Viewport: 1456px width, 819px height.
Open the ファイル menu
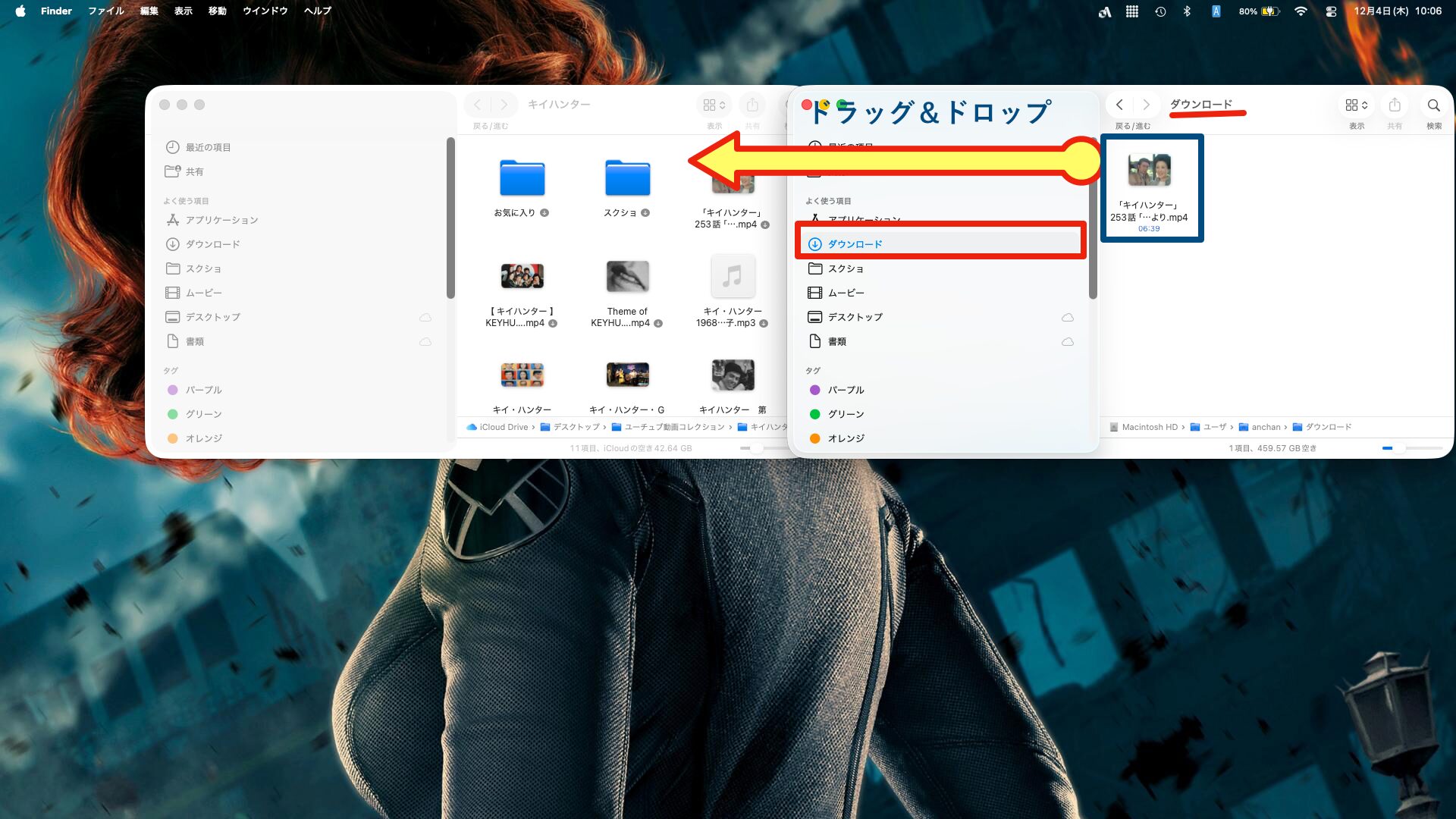point(105,11)
